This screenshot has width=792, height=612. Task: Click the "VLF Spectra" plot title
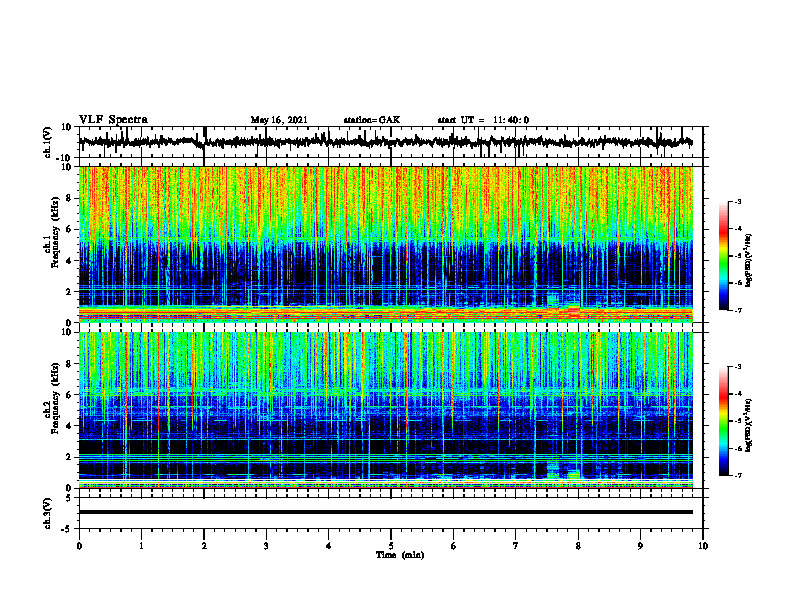(x=113, y=119)
